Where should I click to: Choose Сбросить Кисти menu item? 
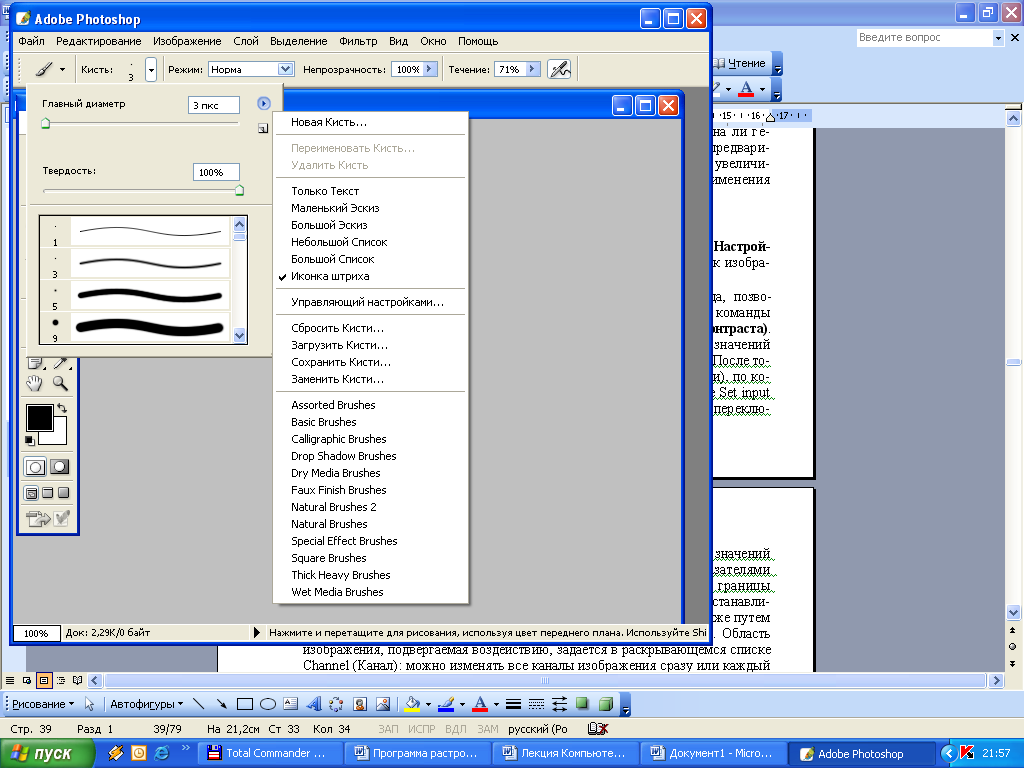370,328
